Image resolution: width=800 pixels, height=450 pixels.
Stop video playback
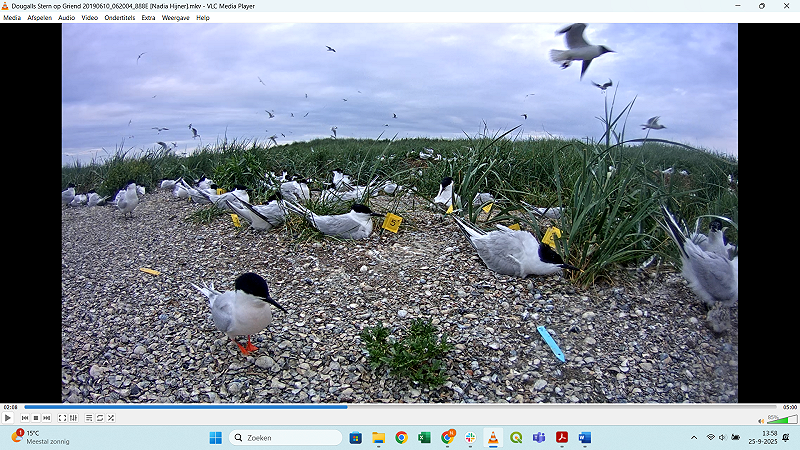pyautogui.click(x=35, y=418)
